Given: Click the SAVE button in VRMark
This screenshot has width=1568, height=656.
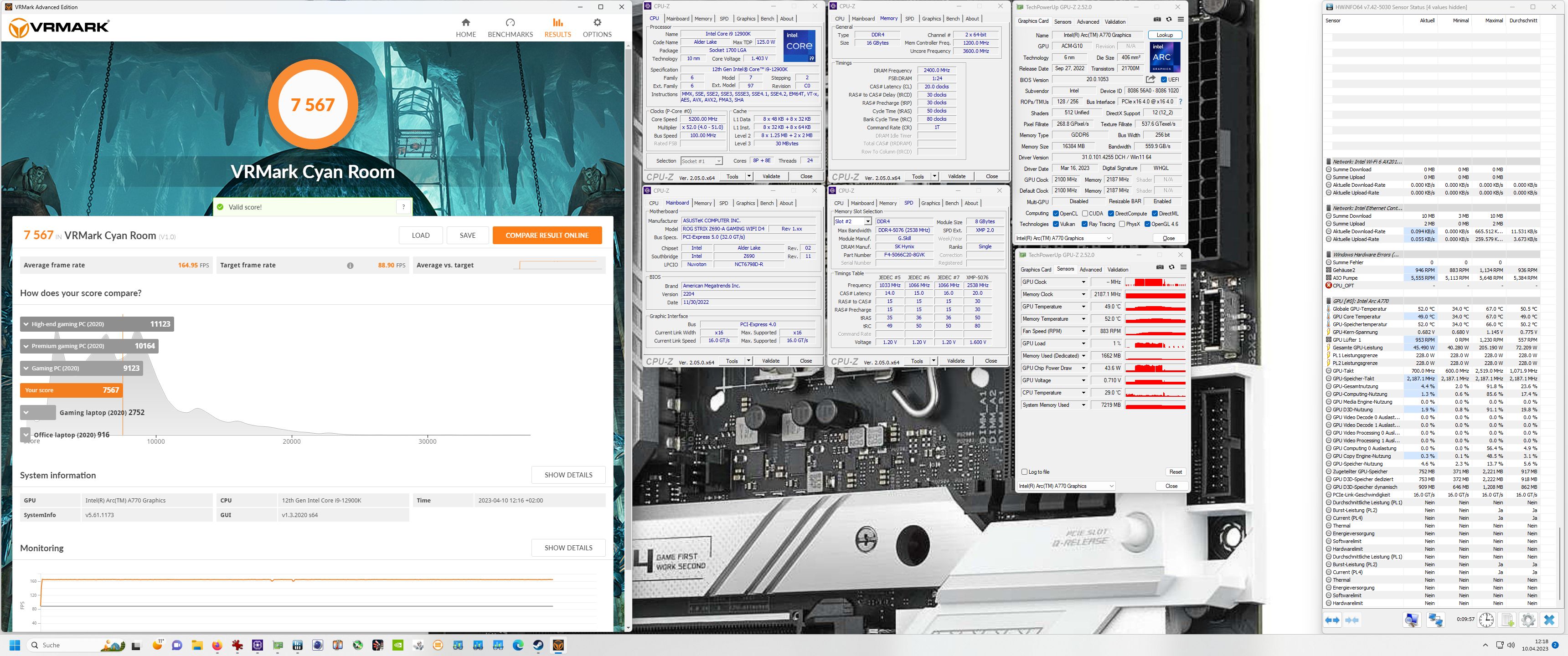Looking at the screenshot, I should (468, 236).
